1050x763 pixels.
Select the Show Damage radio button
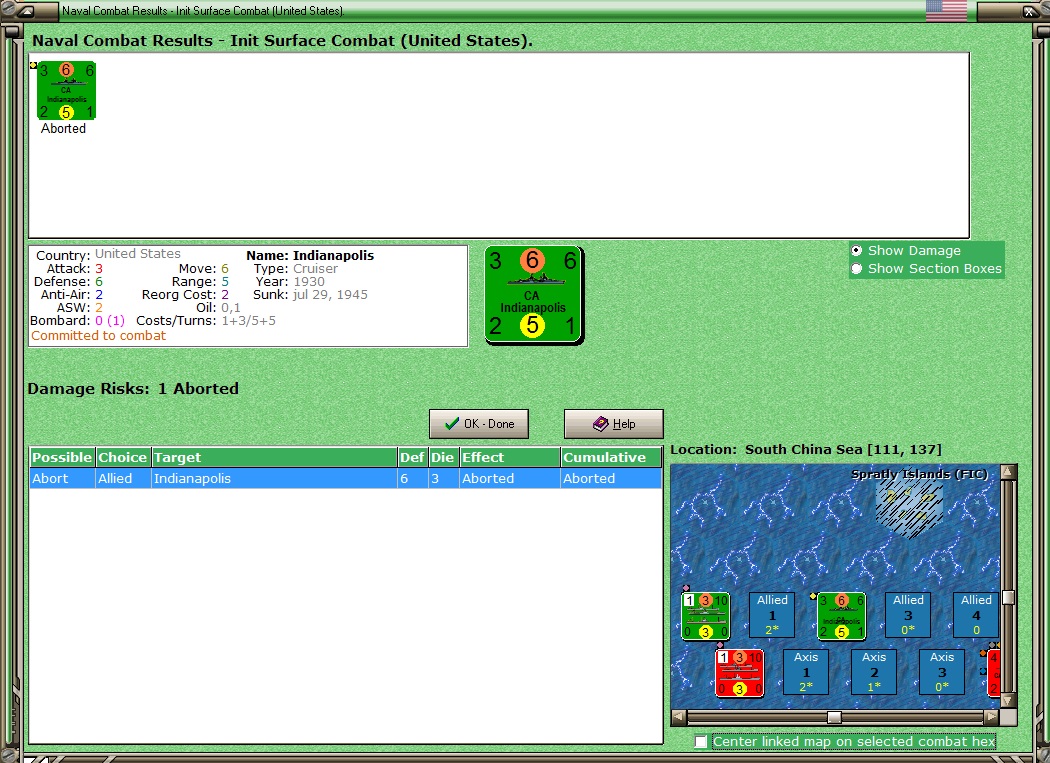point(856,251)
